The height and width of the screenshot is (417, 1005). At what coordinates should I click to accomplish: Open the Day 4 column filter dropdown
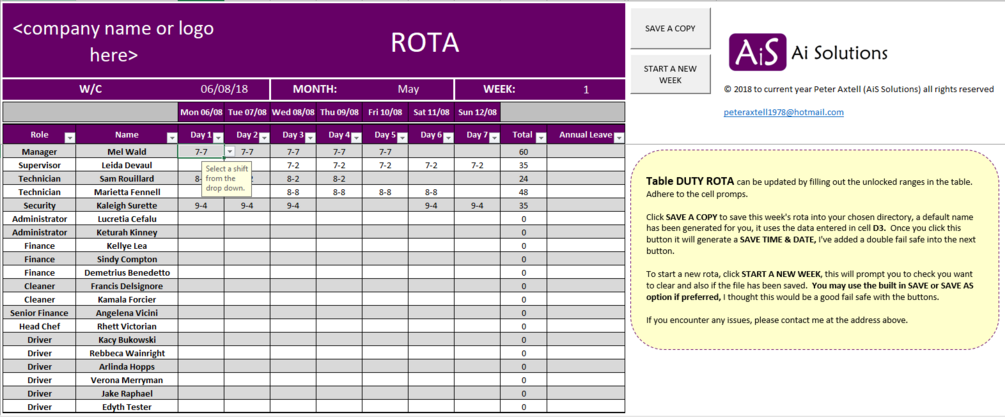pyautogui.click(x=356, y=138)
